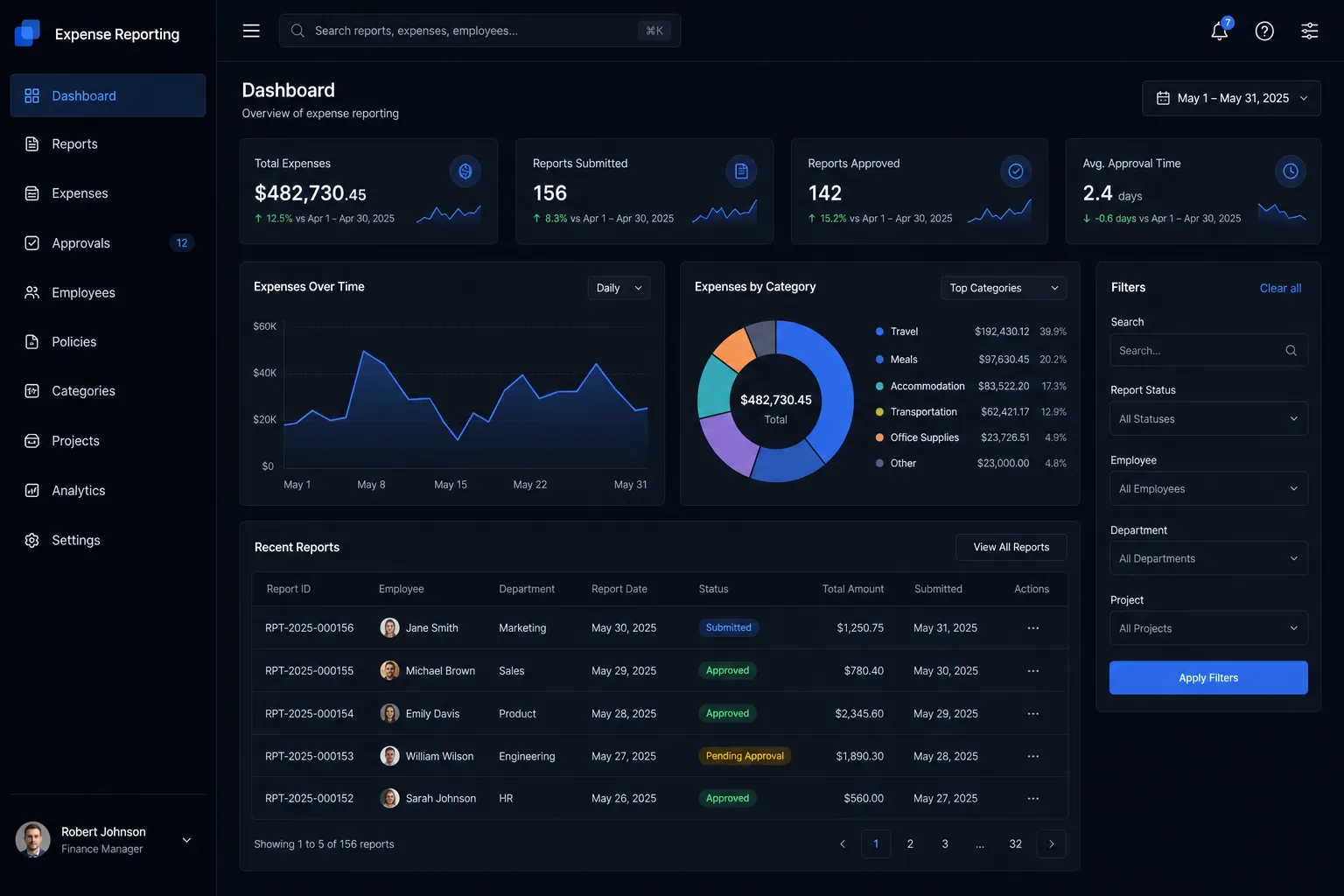Toggle the hamburger menu icon
This screenshot has height=896, width=1344.
pyautogui.click(x=251, y=31)
